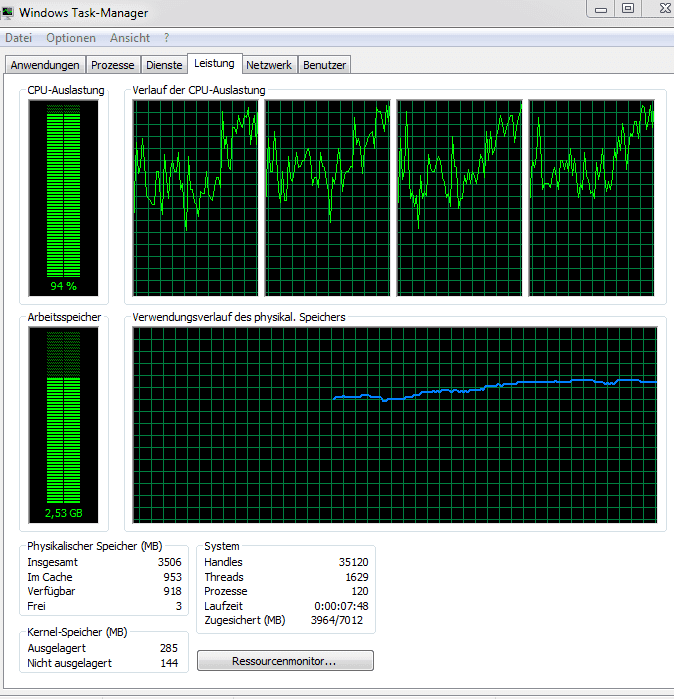Click the Verfügbar label

click(51, 591)
